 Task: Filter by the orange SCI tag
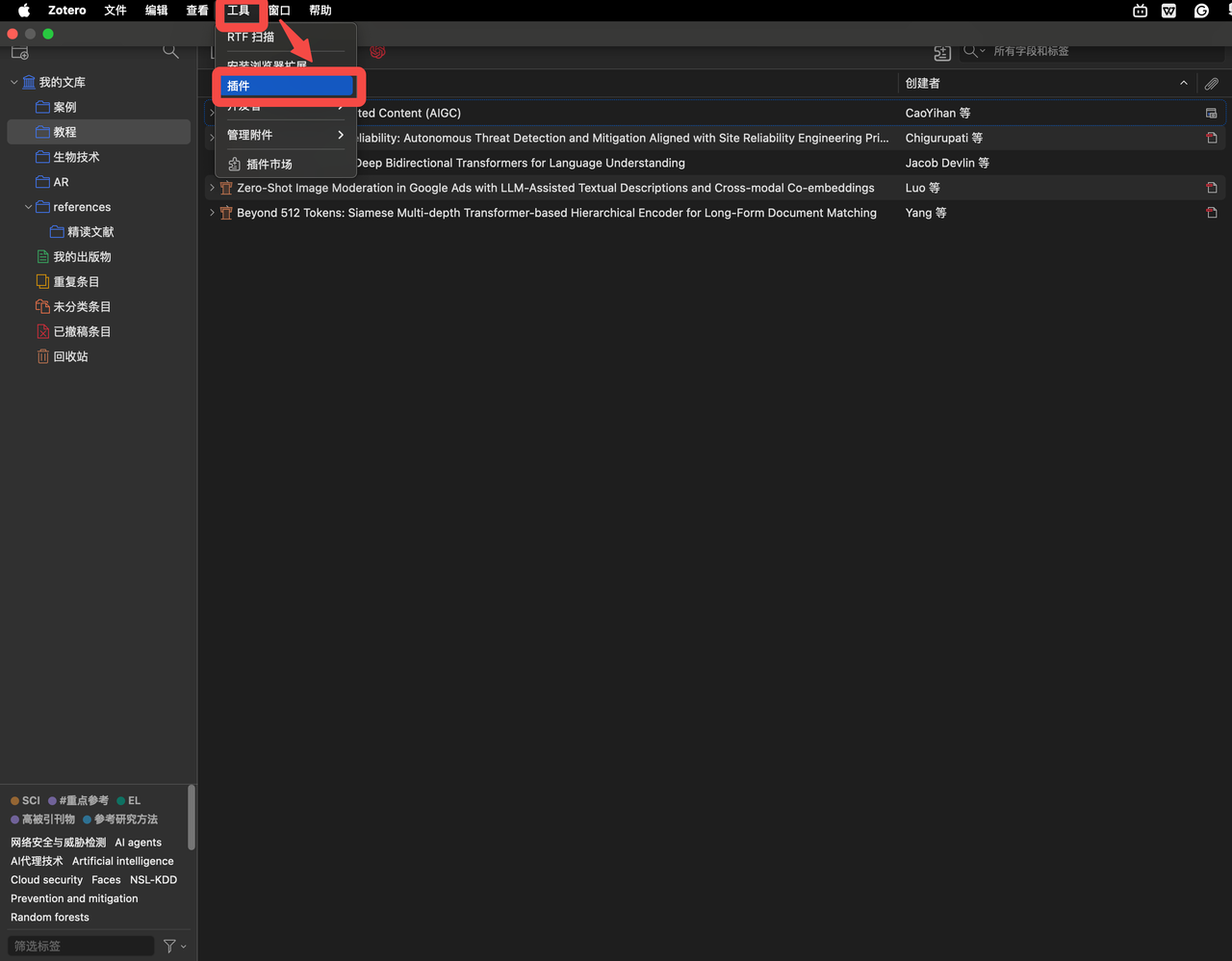pos(26,800)
